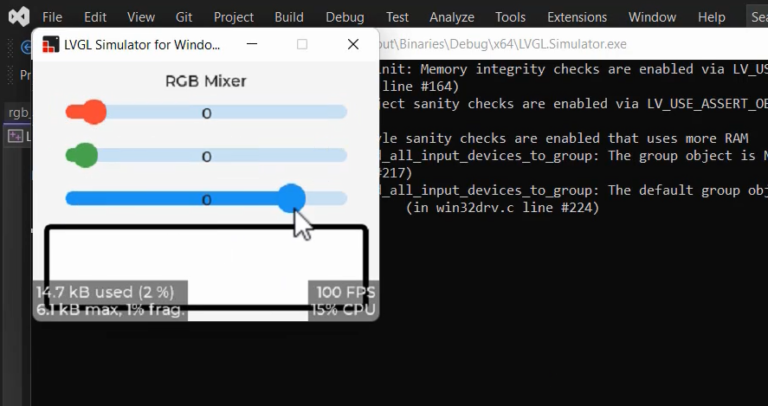Click the black-bordered color preview rectangle
Screen dimensions: 768x406
(x=206, y=267)
